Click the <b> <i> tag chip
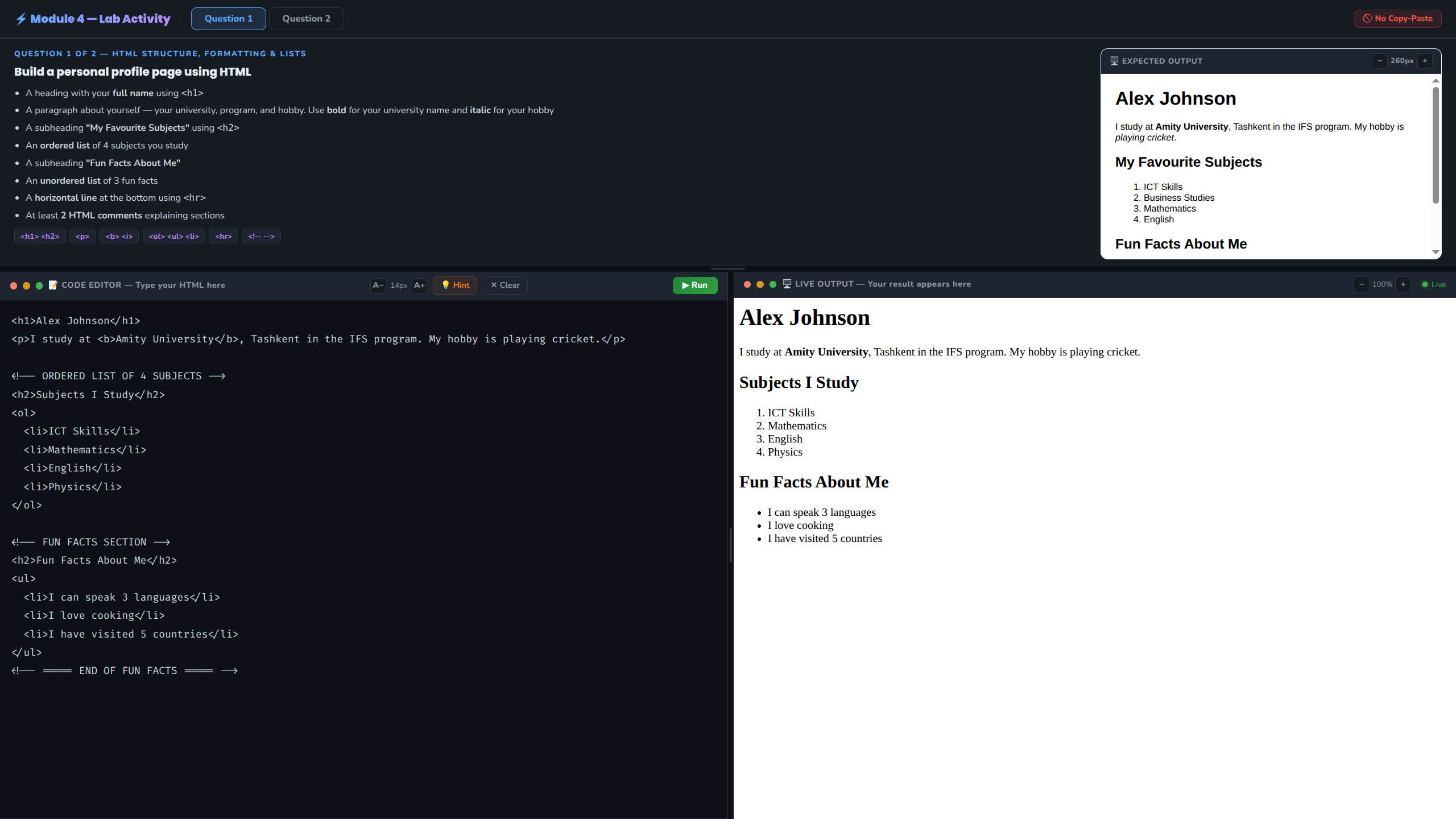Screen dimensions: 1456x819 [x=119, y=236]
